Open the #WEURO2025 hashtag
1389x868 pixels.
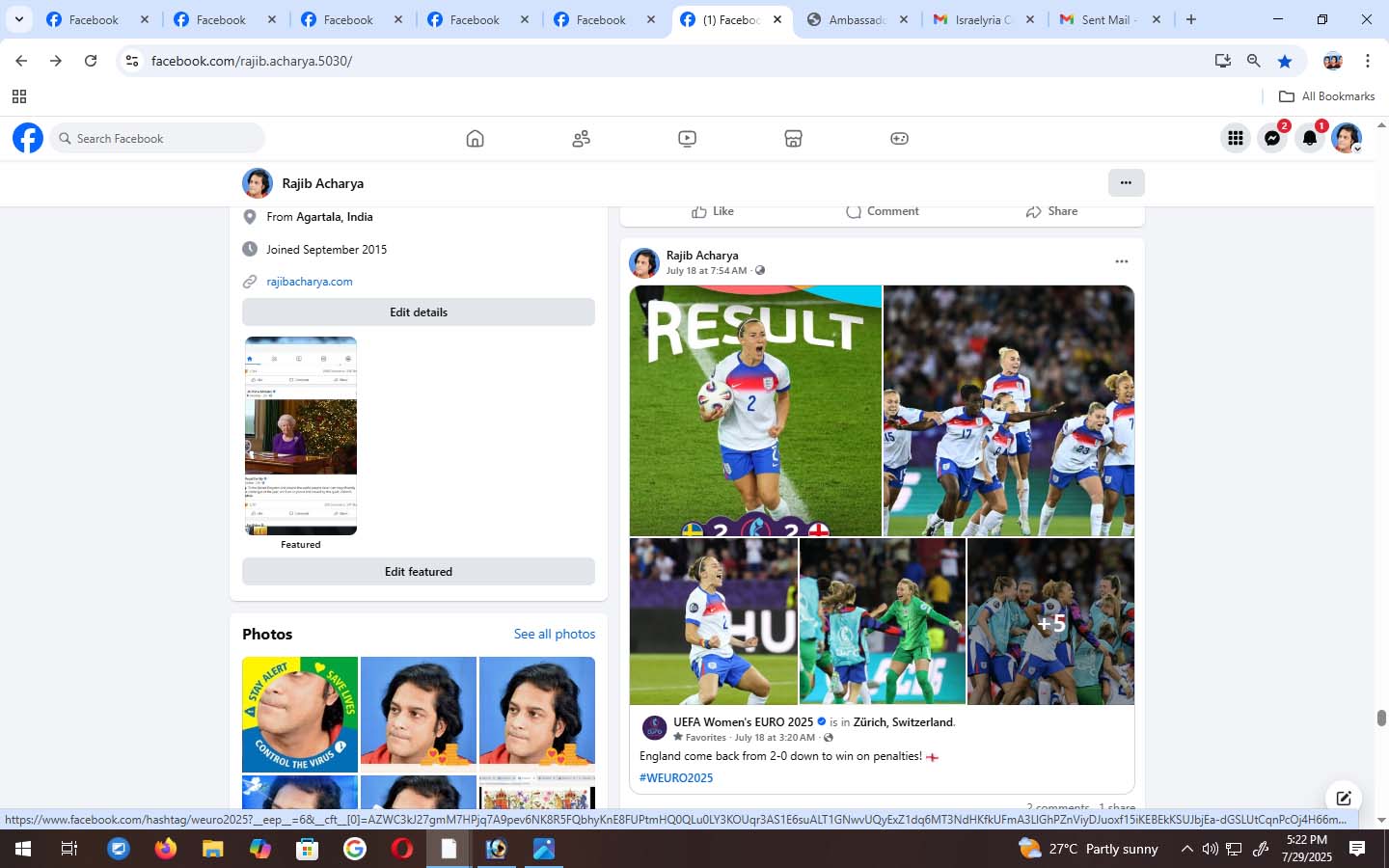point(676,777)
